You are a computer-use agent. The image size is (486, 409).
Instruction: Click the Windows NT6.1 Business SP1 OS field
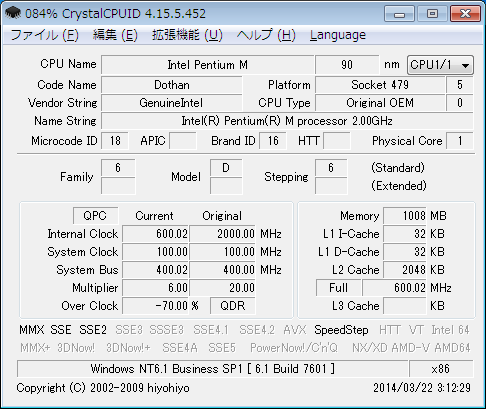tap(213, 369)
